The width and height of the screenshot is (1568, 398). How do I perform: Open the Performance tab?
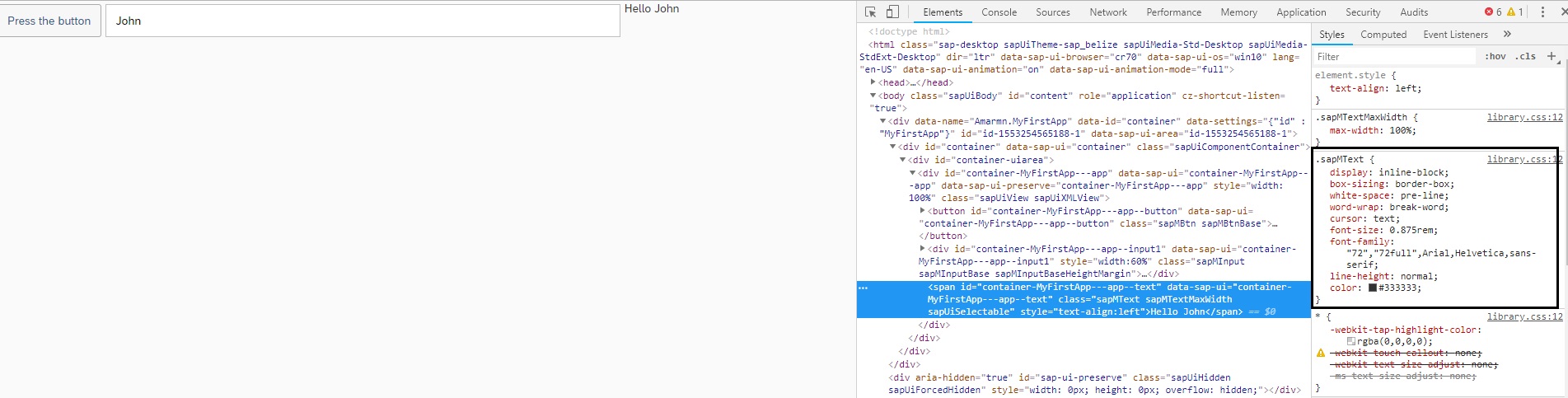coord(1174,12)
